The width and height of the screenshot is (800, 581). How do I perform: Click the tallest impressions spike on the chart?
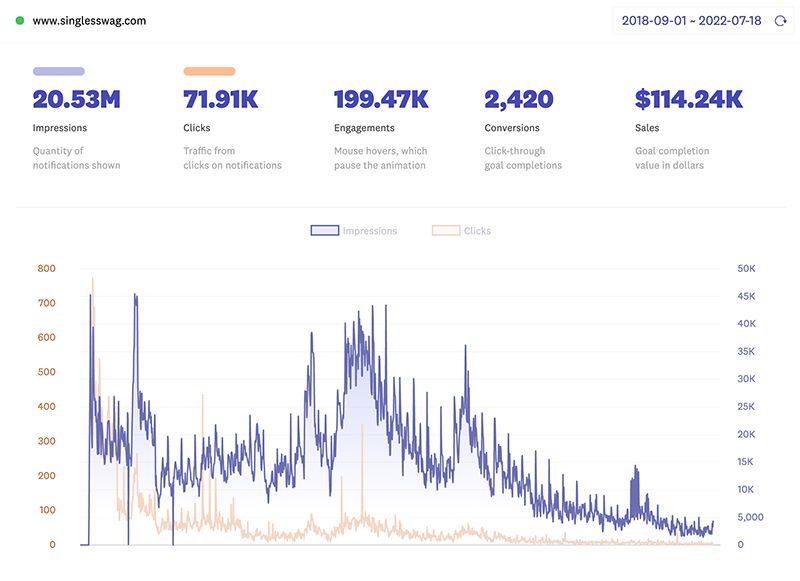[136, 296]
